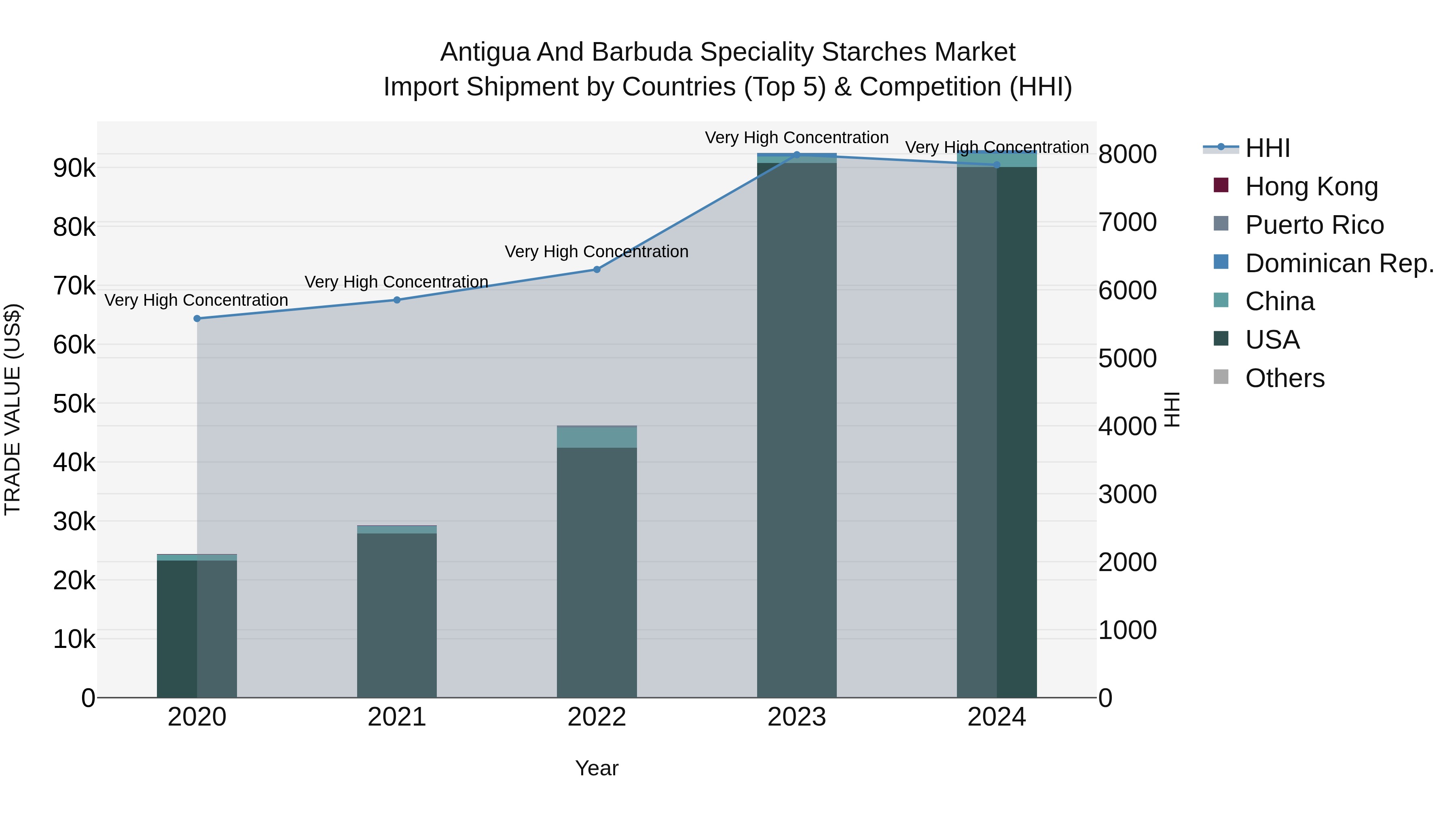Click the 'Very High Concentration' label above 2020
1456x819 pixels.
pyautogui.click(x=197, y=300)
